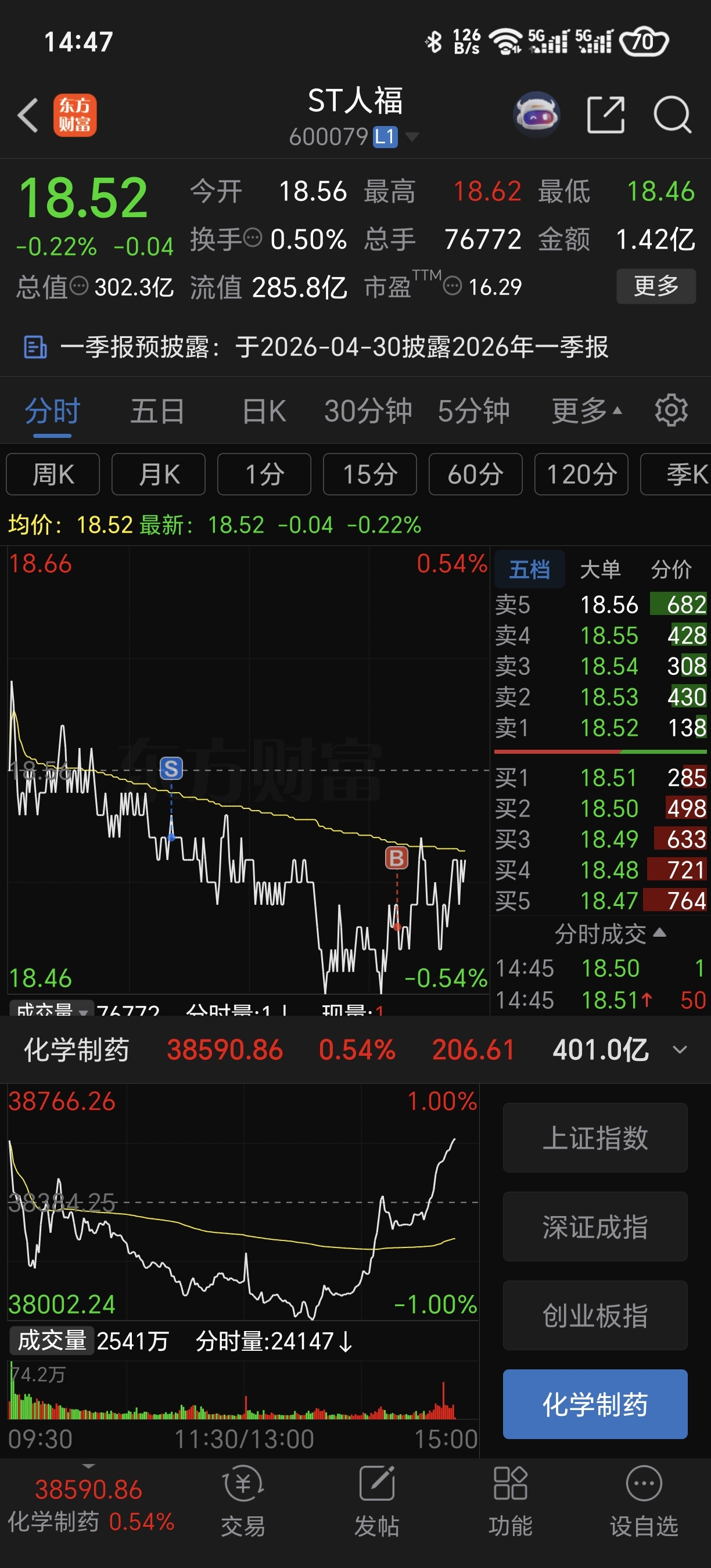The image size is (711, 1568).
Task: Open chart settings gear icon
Action: (x=671, y=410)
